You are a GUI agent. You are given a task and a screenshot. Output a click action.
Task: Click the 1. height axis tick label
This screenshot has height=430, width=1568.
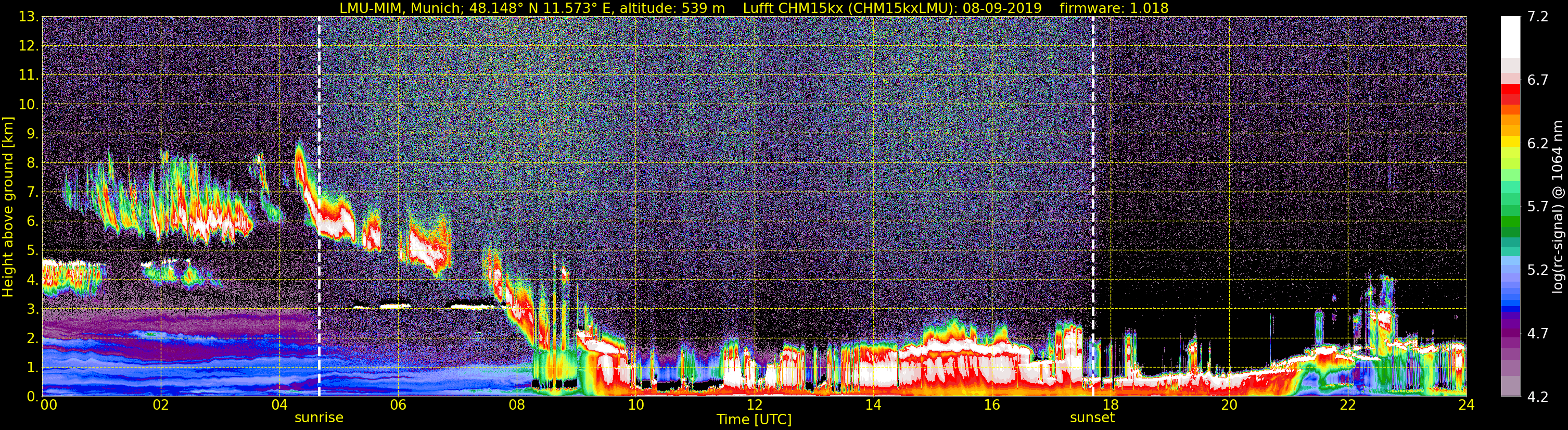coord(33,368)
